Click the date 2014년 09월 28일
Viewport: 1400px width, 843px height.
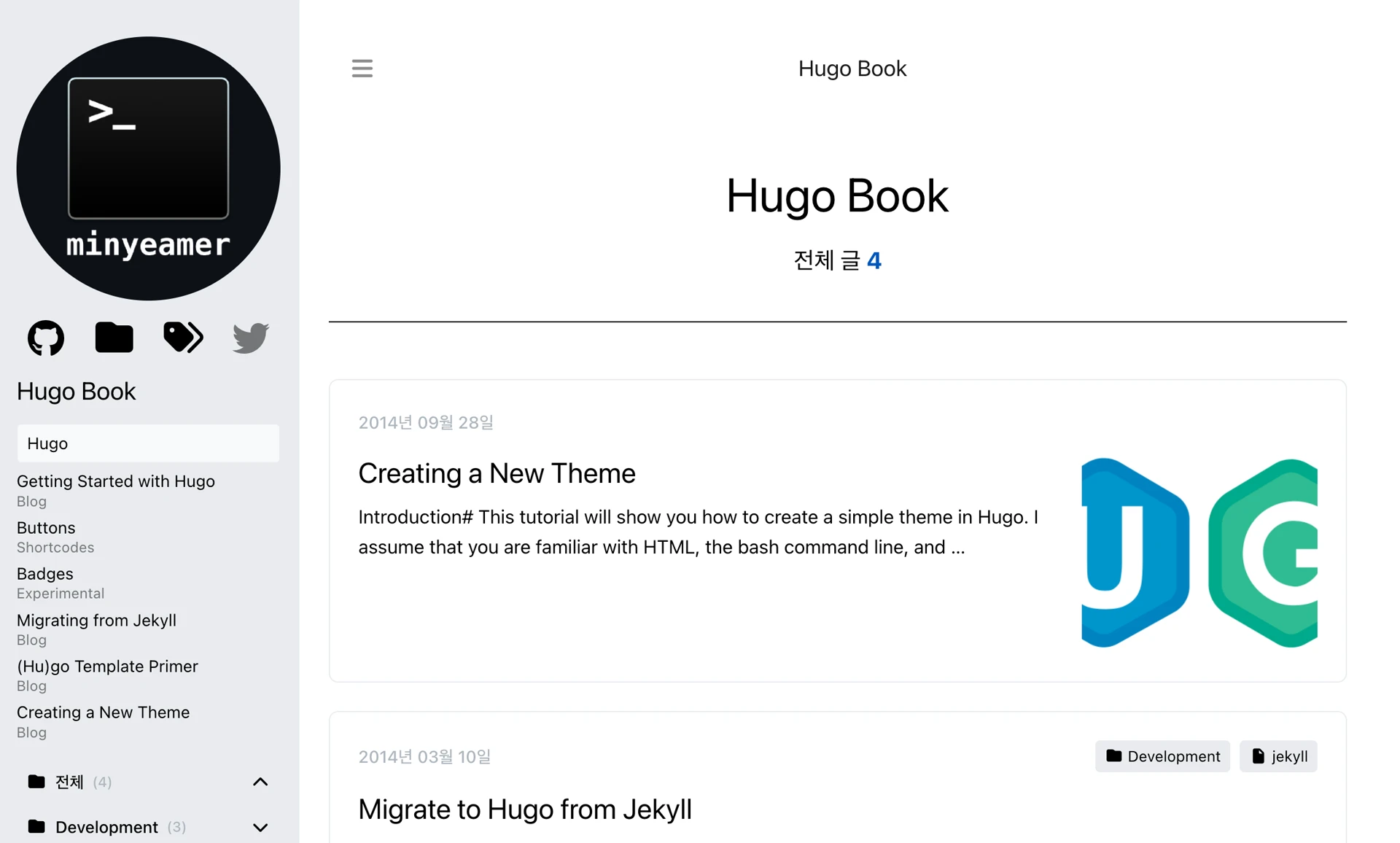[426, 422]
